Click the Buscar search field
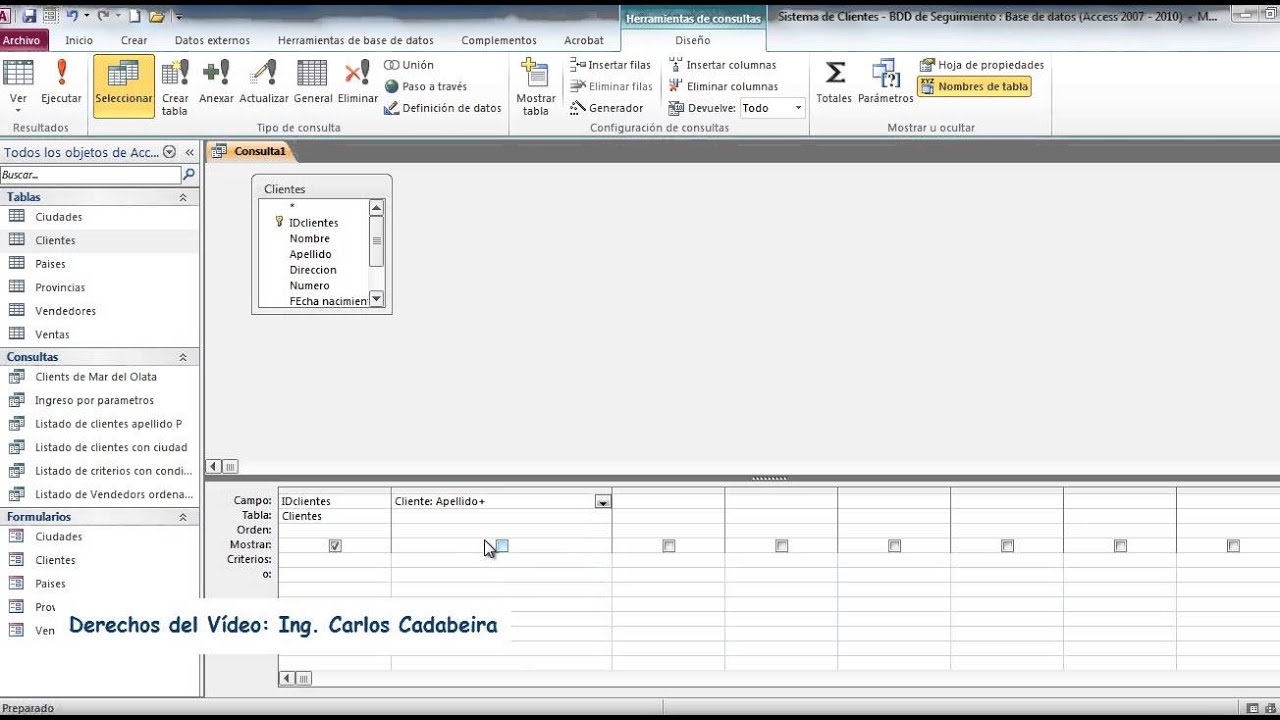1280x720 pixels. point(91,174)
